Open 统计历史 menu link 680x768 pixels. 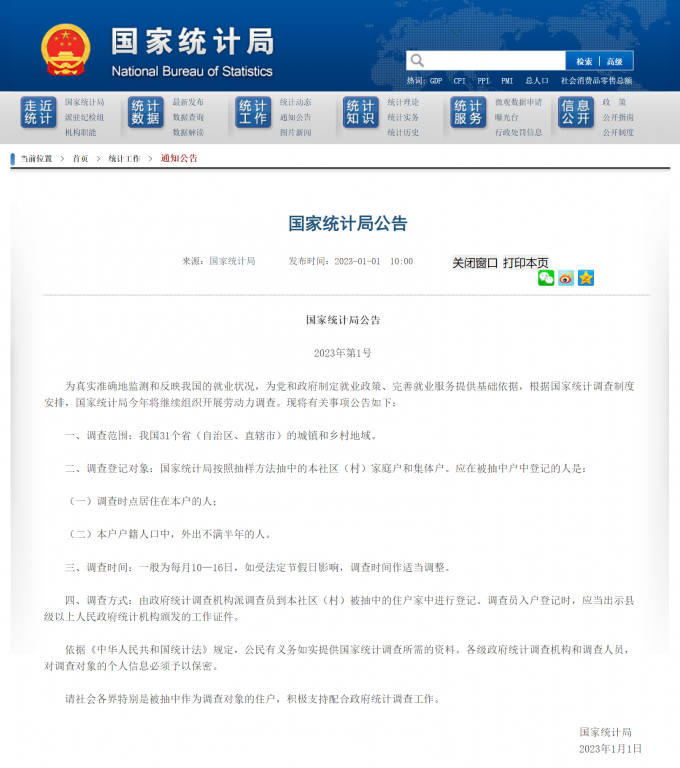point(403,133)
